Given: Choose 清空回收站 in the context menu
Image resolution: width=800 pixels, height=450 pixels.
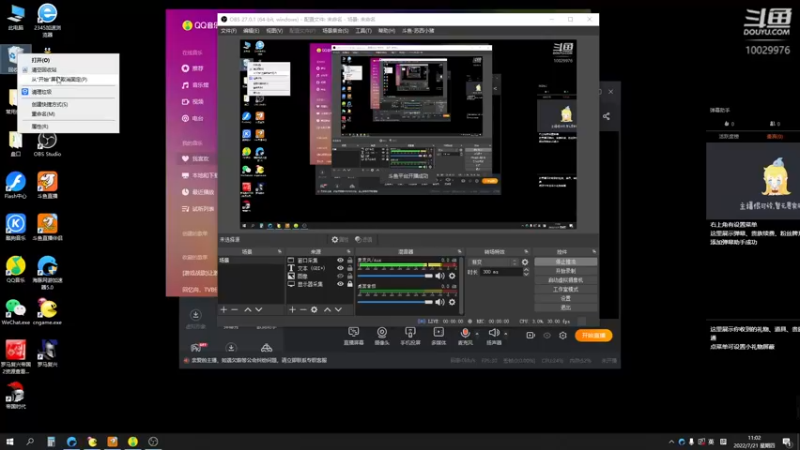Looking at the screenshot, I should (44, 70).
